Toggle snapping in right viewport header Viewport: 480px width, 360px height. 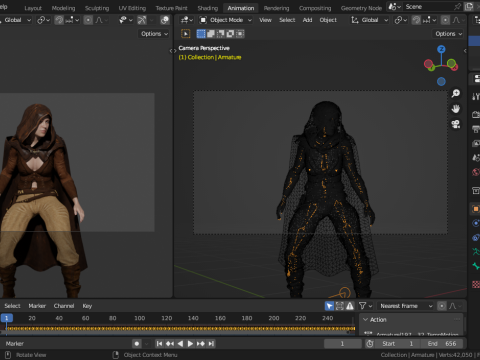coord(416,20)
